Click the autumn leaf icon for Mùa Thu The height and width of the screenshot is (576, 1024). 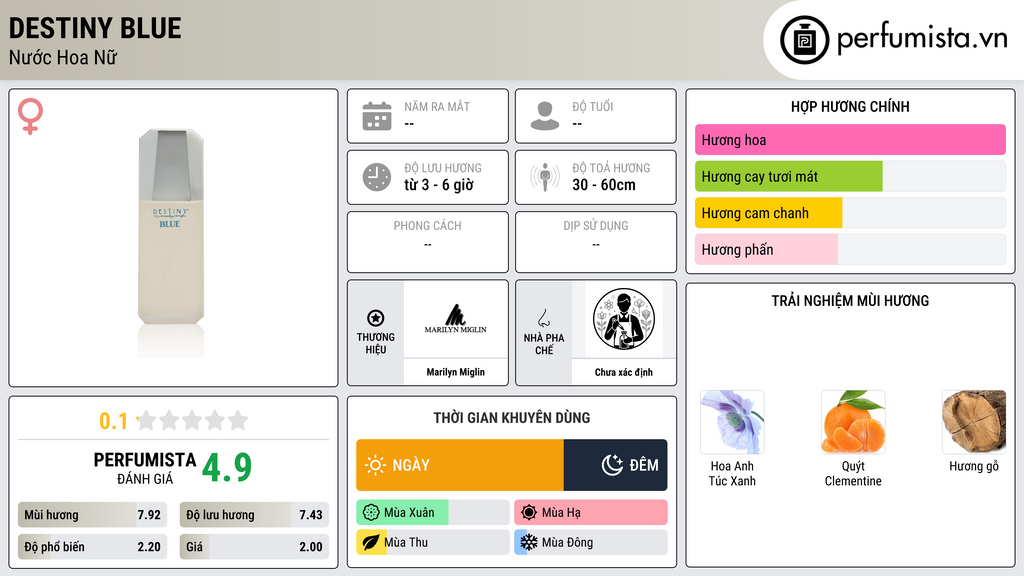(x=371, y=542)
